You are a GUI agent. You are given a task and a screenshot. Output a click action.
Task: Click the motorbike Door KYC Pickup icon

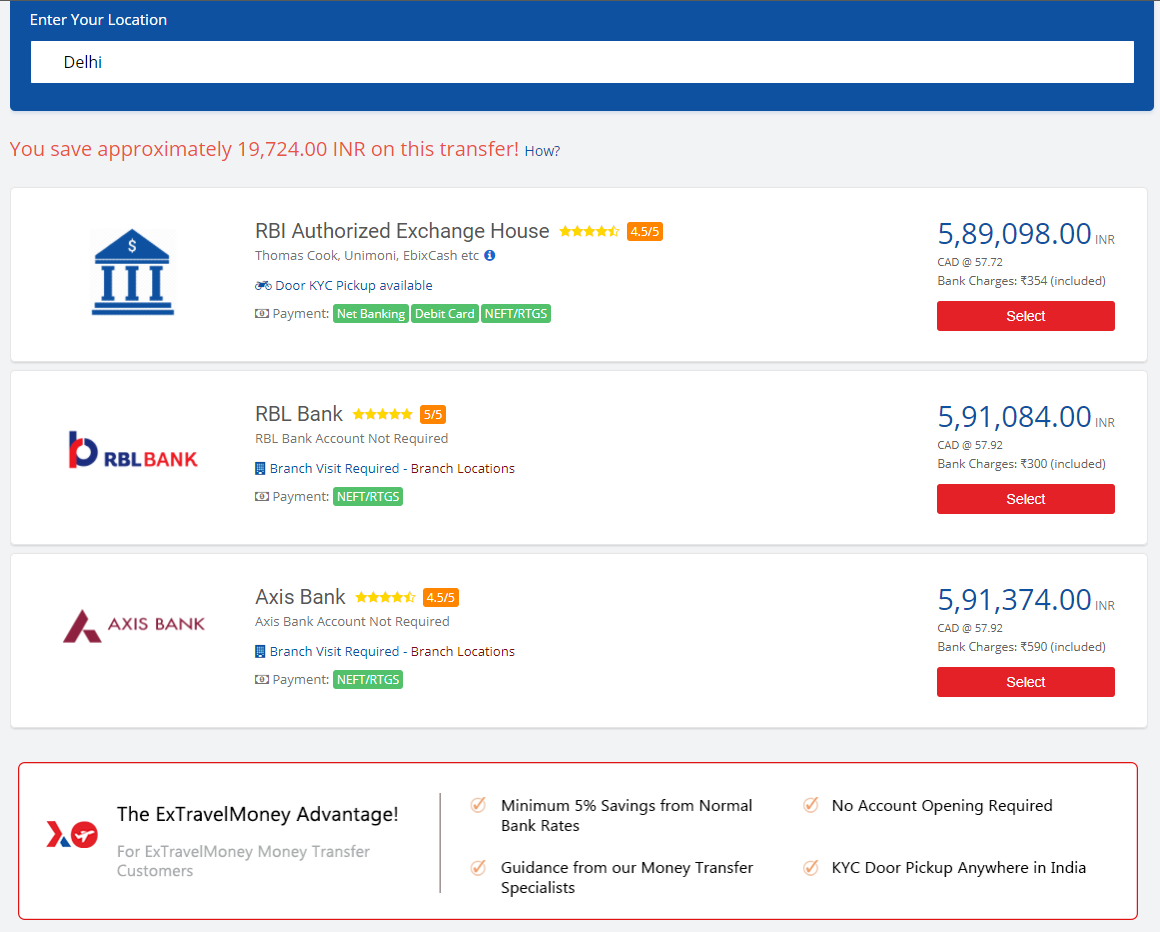263,286
